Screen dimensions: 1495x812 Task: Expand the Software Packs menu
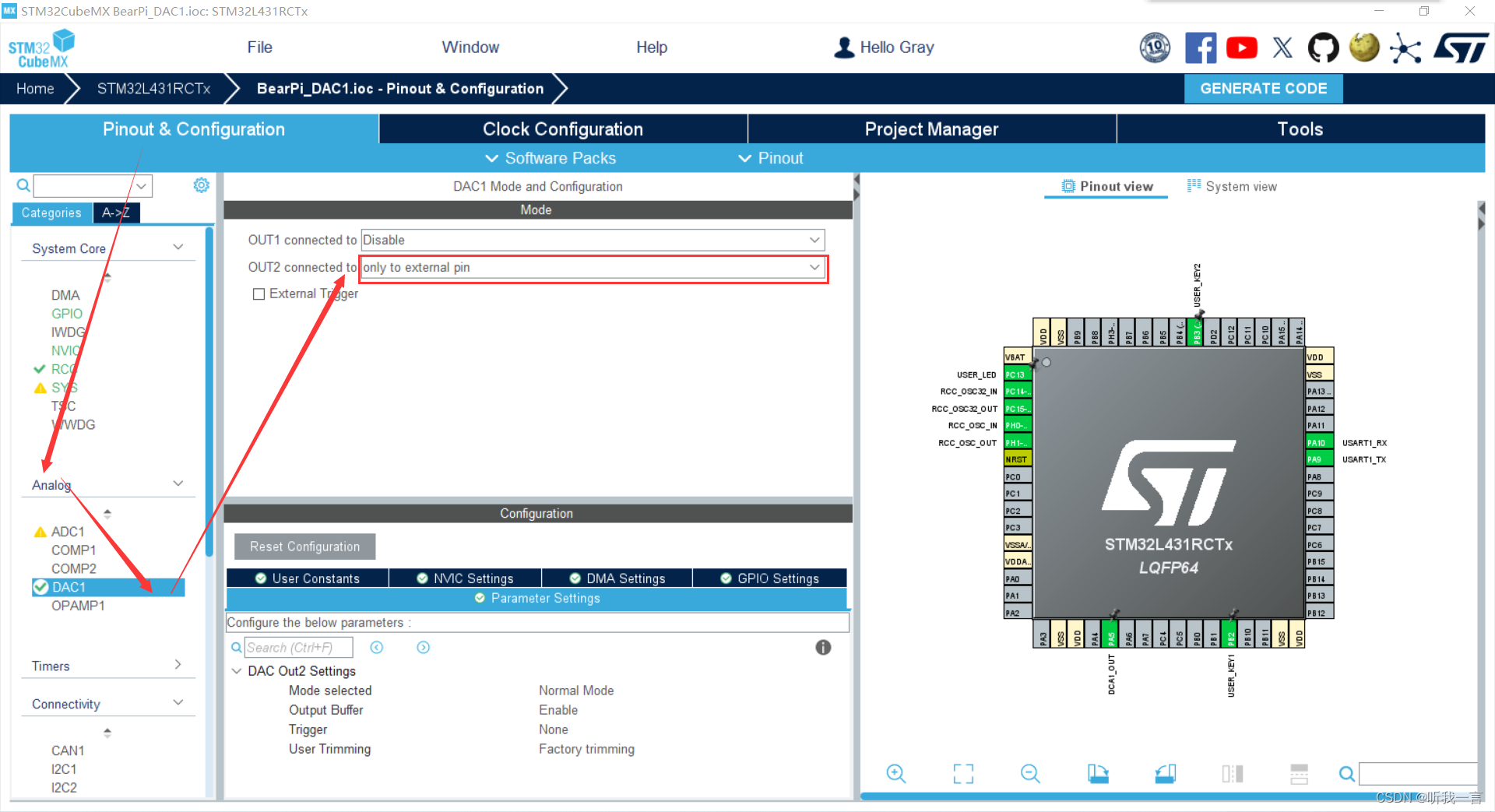tap(551, 158)
